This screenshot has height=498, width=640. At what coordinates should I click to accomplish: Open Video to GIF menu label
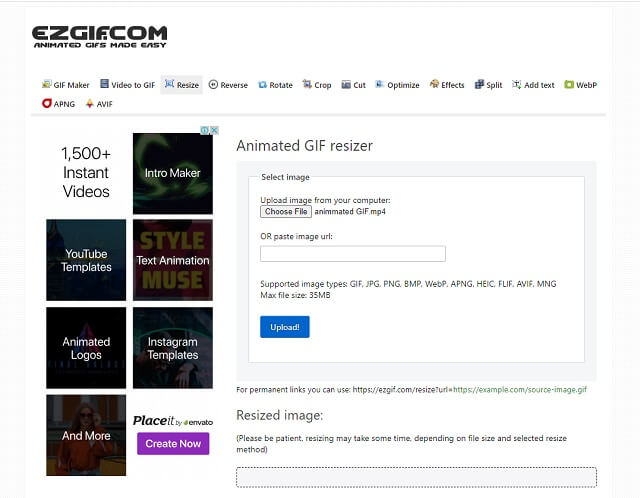point(133,85)
